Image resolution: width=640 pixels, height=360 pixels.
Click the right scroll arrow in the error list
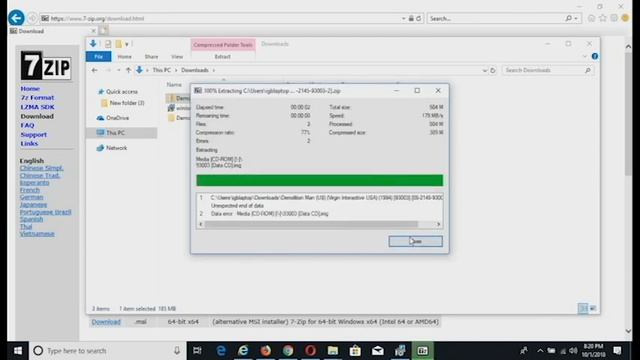[x=438, y=224]
